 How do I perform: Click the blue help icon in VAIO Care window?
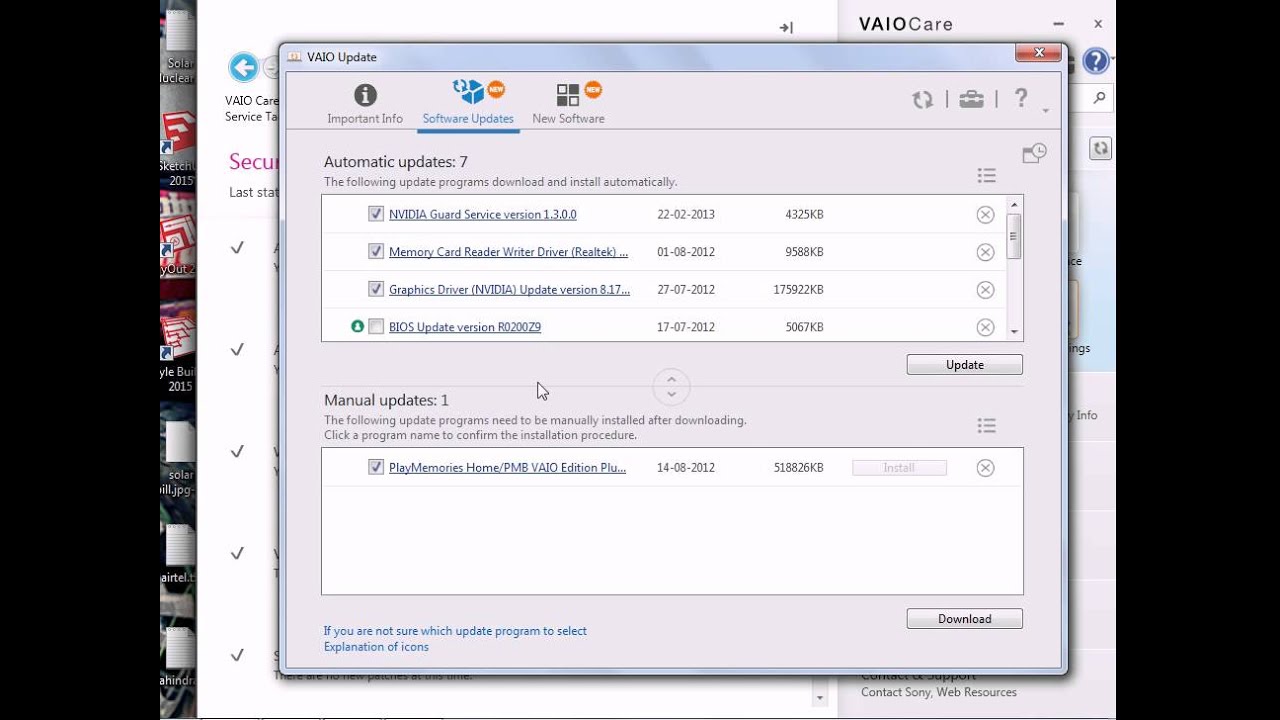pos(1096,62)
